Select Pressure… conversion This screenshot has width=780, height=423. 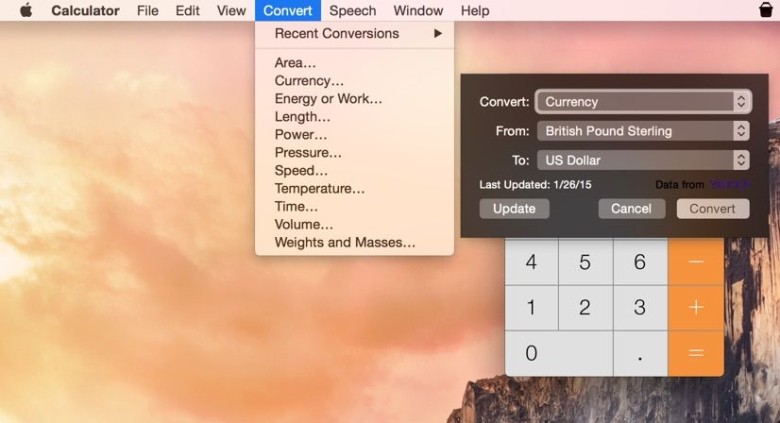[x=354, y=152]
